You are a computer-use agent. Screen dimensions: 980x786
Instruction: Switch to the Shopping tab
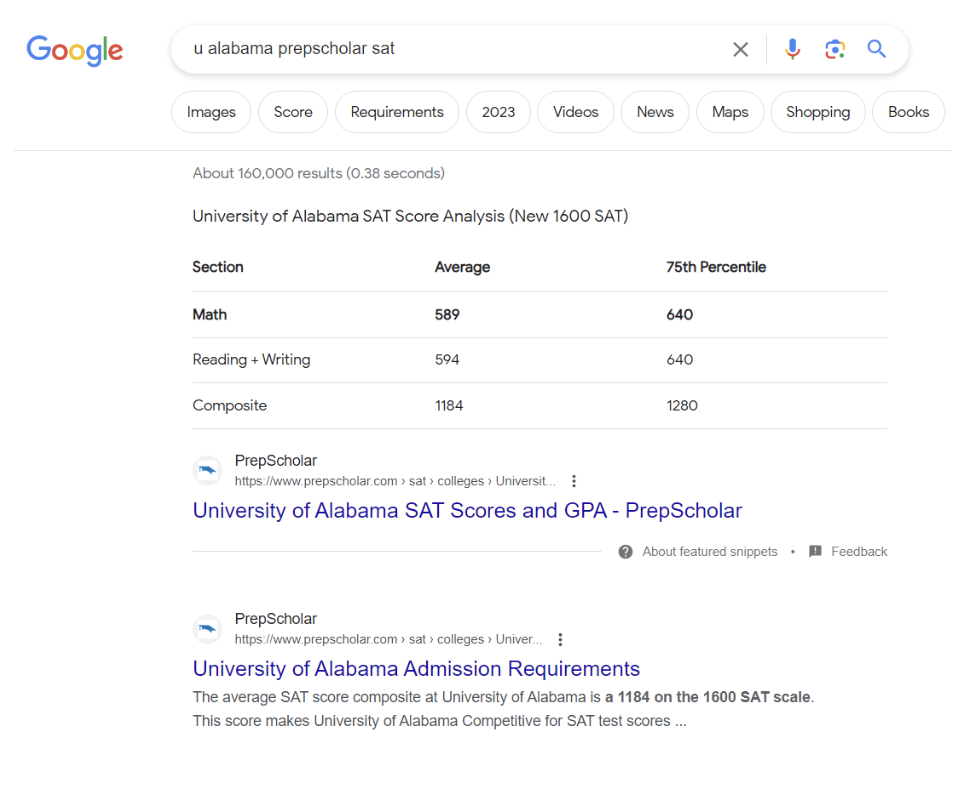pyautogui.click(x=817, y=112)
